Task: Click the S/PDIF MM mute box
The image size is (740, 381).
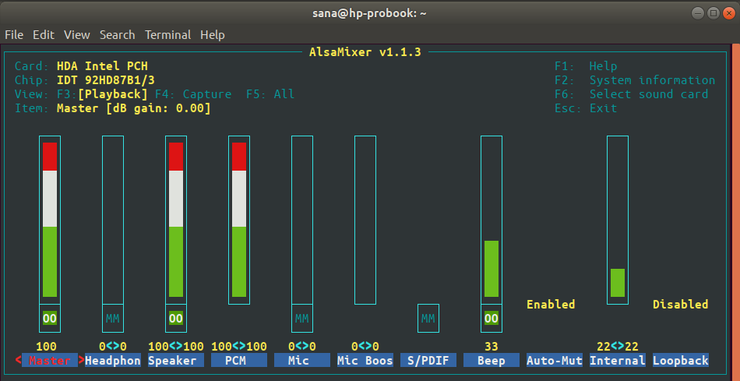Action: click(x=428, y=318)
